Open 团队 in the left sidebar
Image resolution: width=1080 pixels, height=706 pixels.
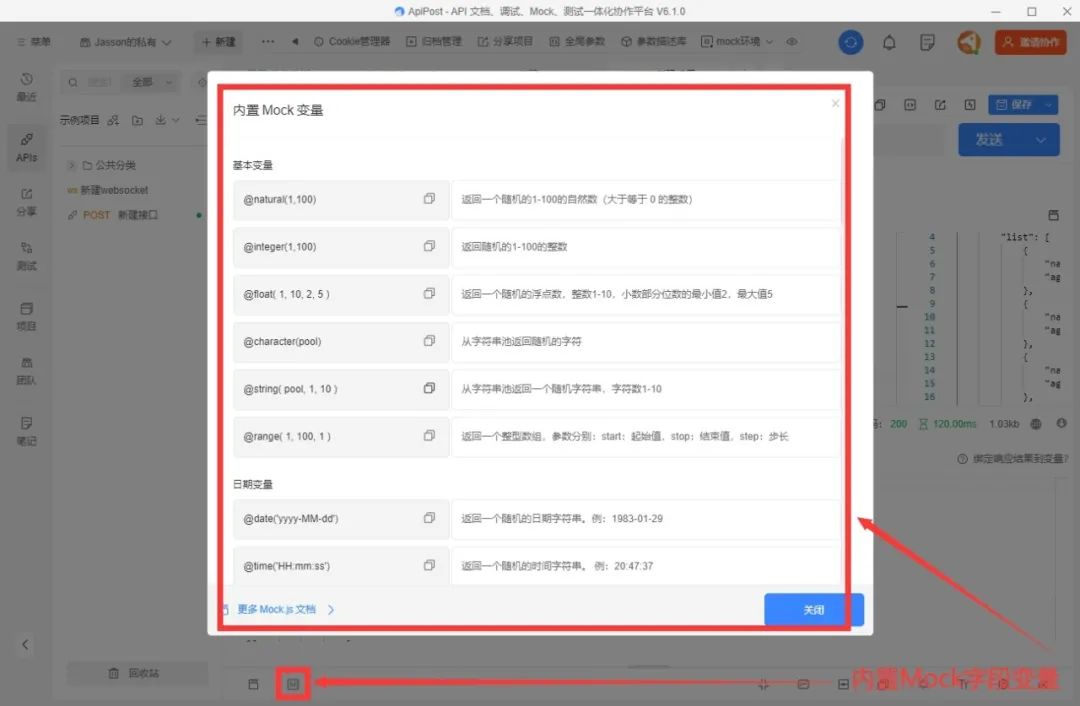(x=26, y=371)
